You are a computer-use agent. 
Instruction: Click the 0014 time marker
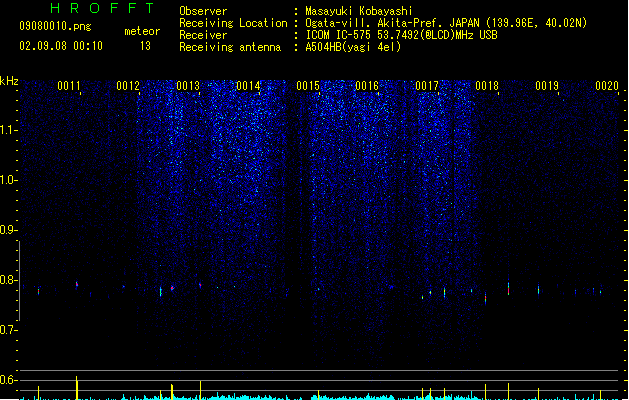click(248, 86)
